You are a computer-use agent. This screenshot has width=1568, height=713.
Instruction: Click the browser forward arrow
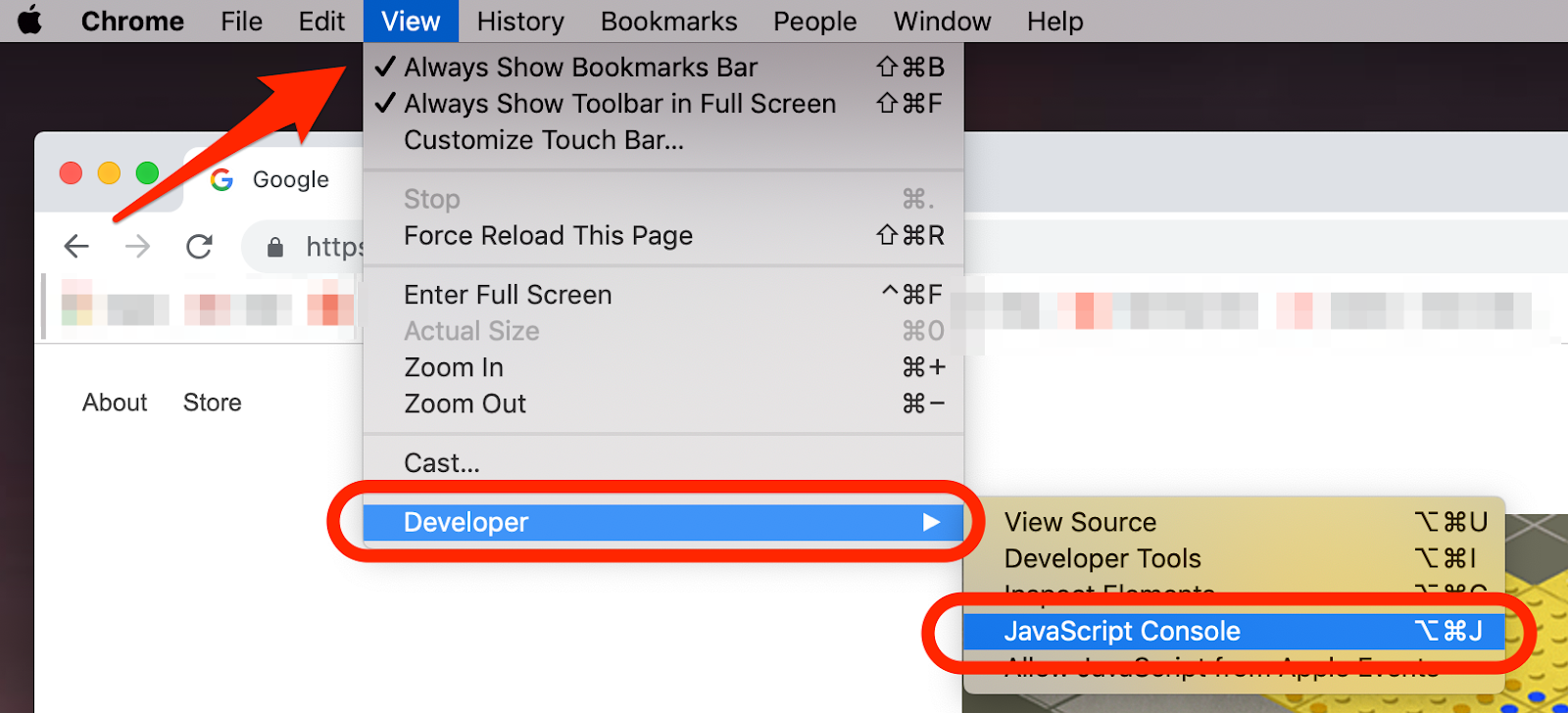point(138,246)
